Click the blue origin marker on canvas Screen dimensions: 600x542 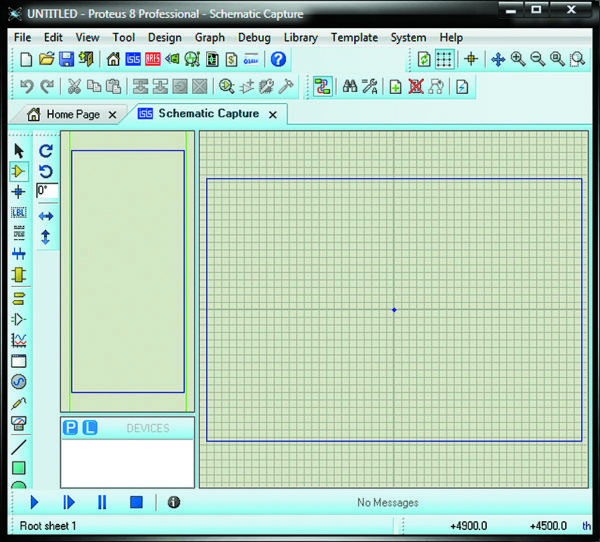click(x=394, y=310)
